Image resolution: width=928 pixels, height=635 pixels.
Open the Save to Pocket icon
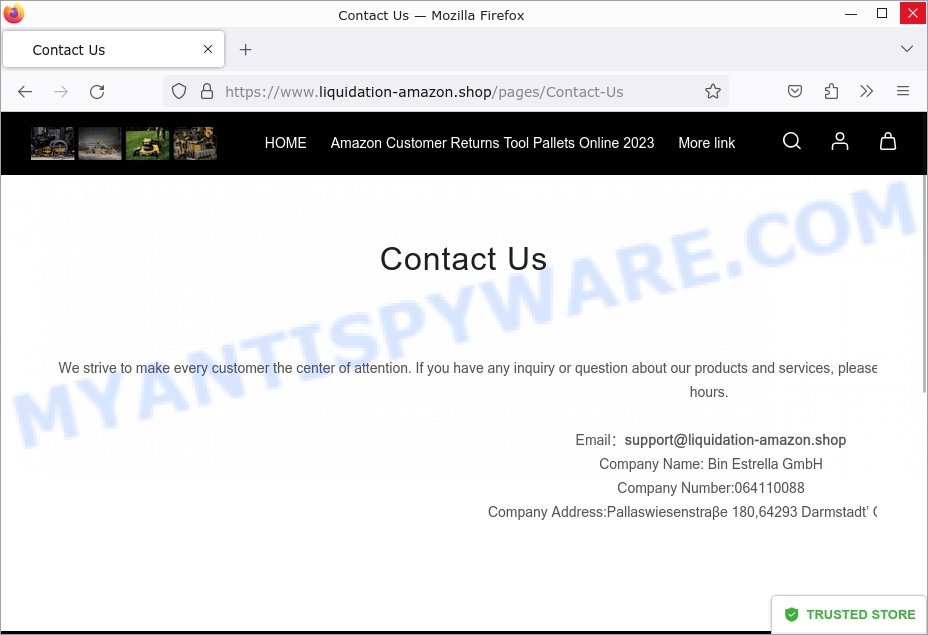tap(795, 91)
